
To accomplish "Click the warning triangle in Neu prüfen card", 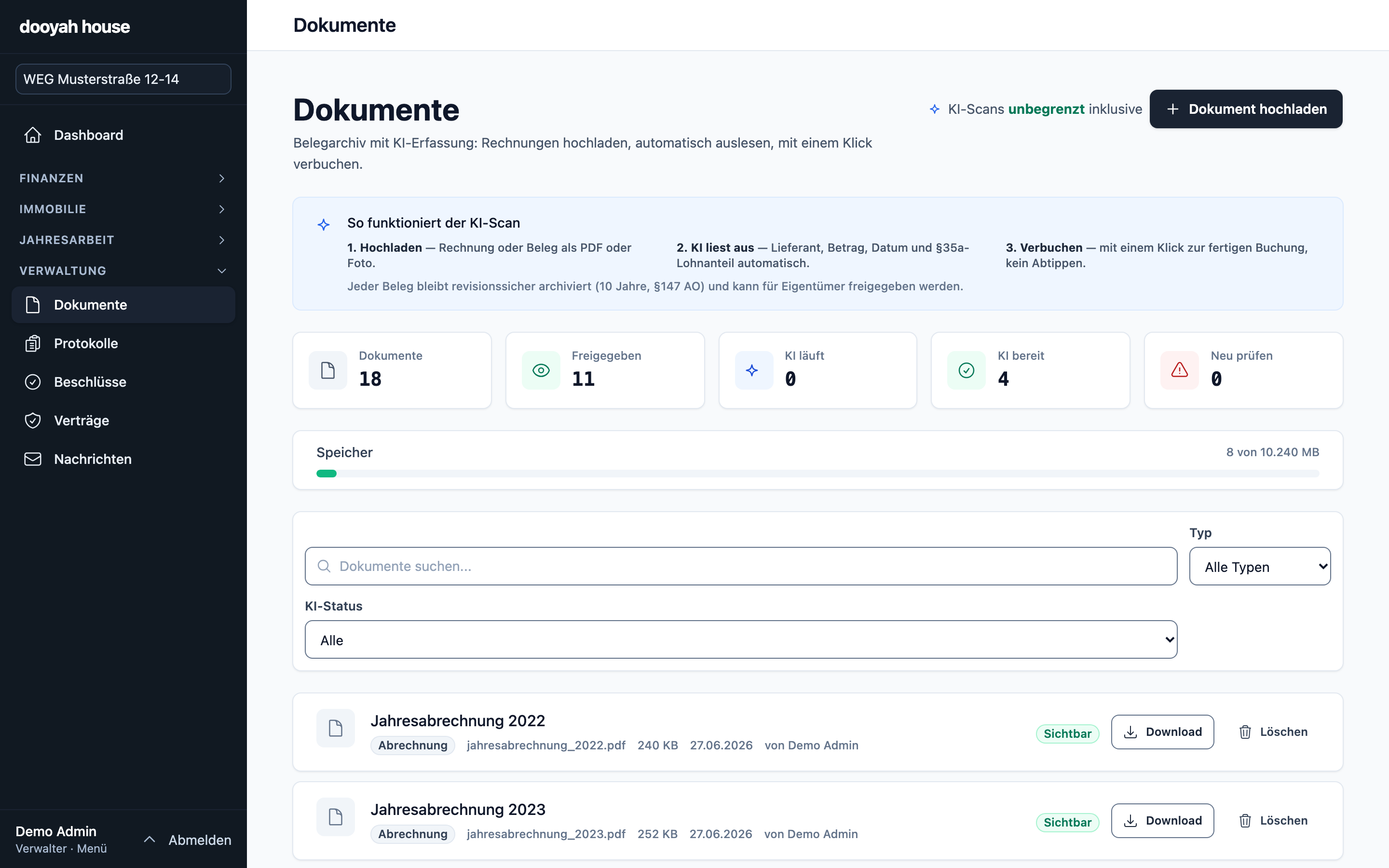I will [1180, 370].
